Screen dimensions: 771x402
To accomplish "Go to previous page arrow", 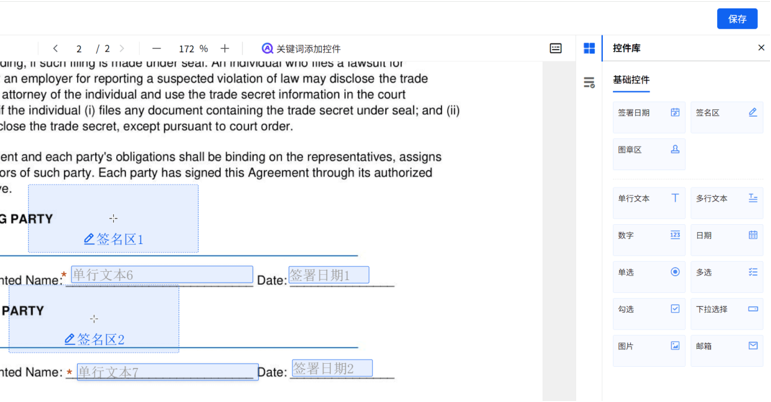I will click(x=55, y=48).
